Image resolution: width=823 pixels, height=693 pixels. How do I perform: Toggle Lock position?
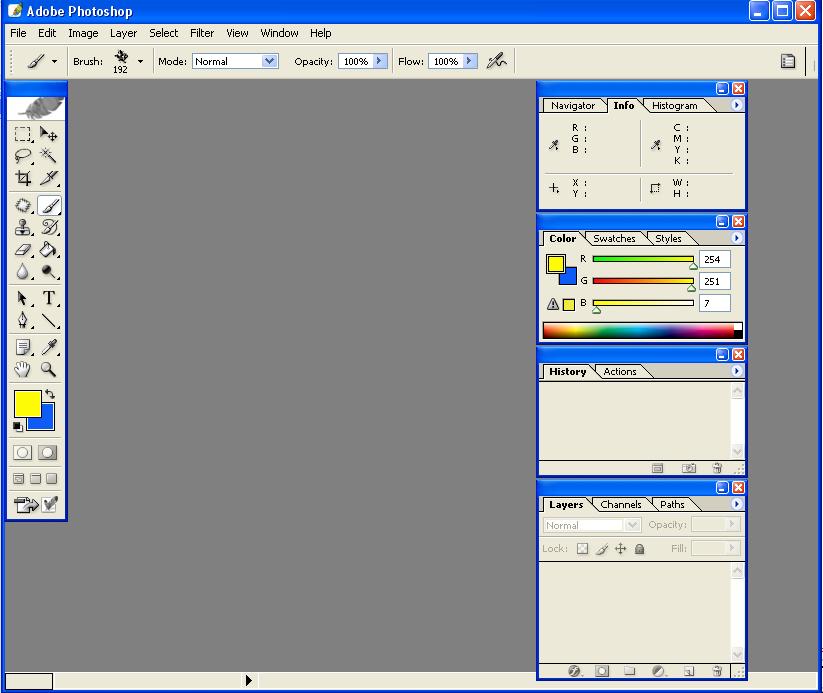[620, 549]
